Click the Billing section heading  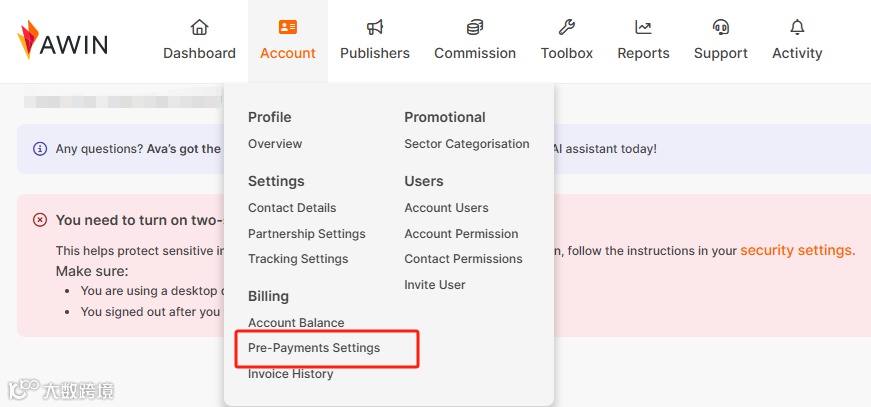(268, 297)
